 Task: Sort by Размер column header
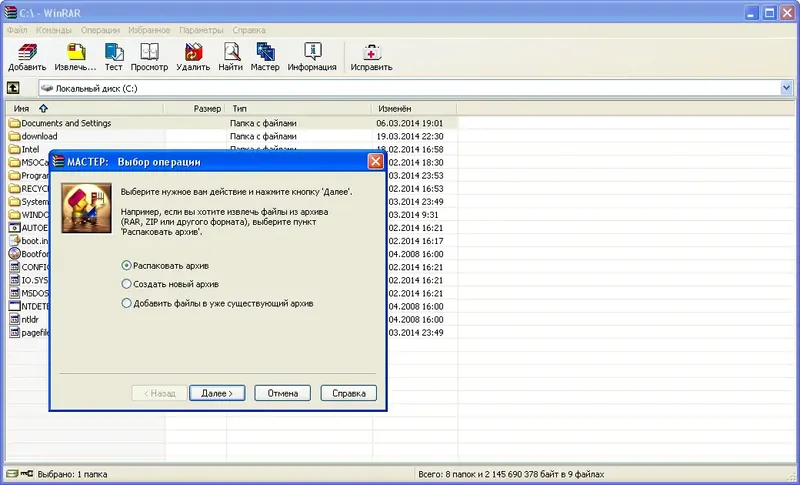click(x=194, y=109)
